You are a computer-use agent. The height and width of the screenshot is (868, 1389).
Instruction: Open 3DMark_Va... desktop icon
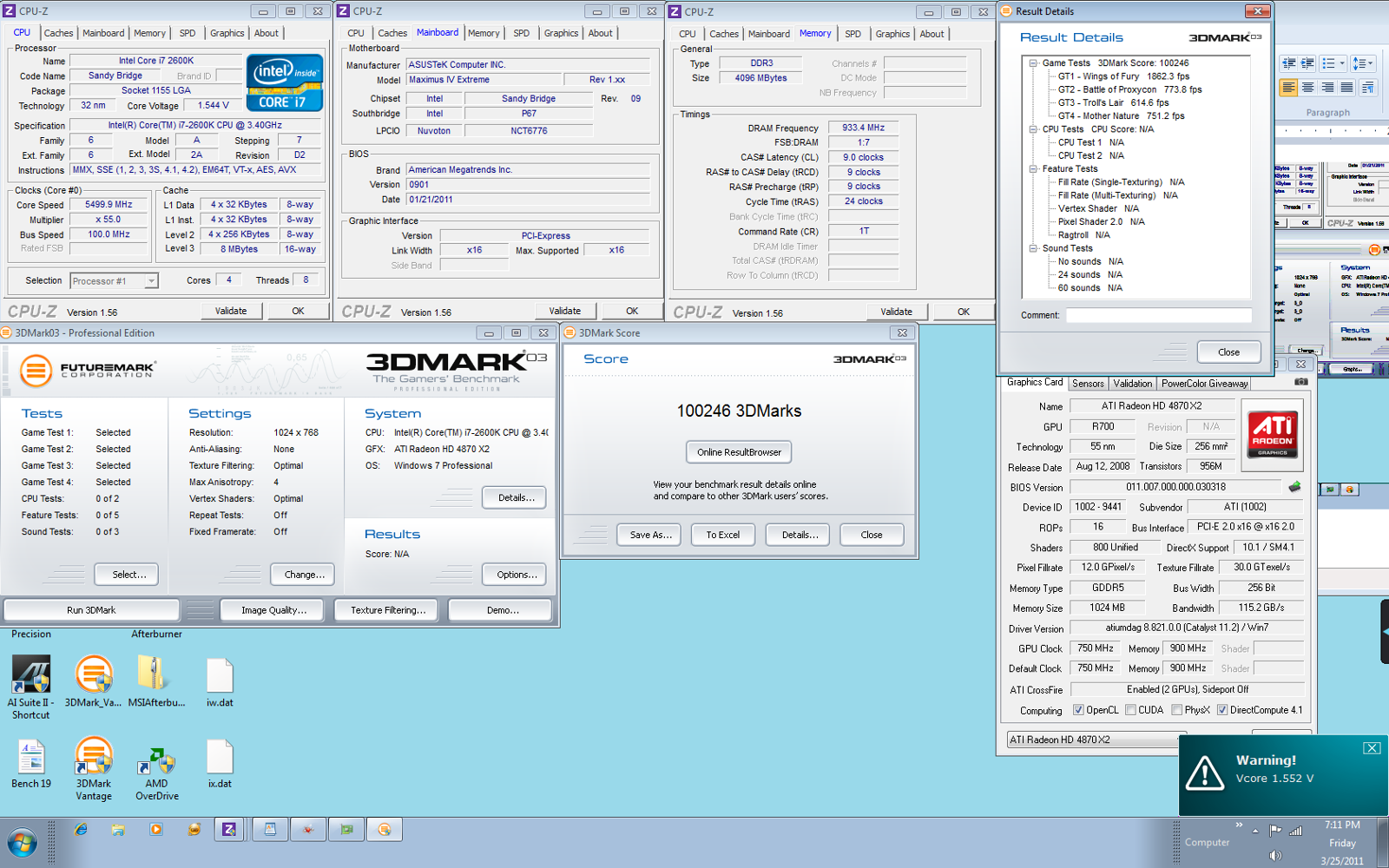pyautogui.click(x=93, y=681)
